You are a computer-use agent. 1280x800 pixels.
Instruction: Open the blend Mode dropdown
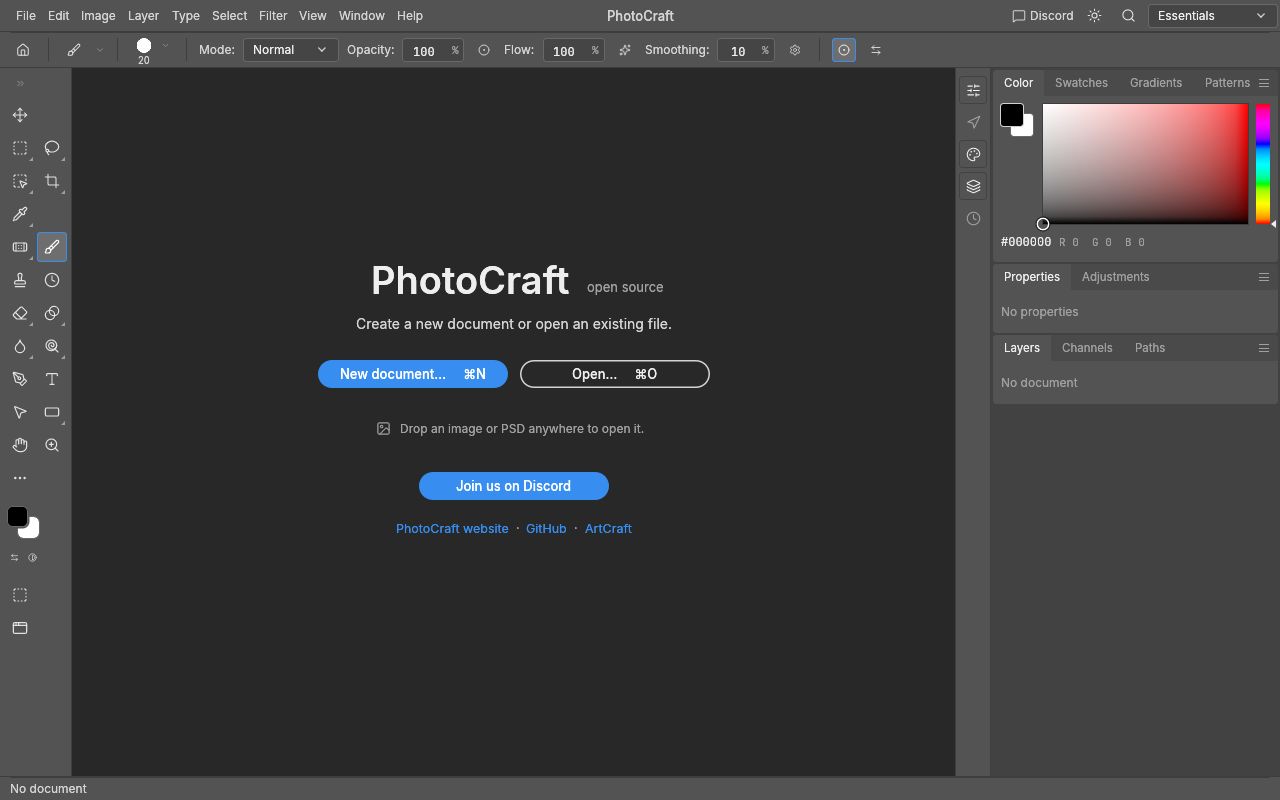click(290, 50)
